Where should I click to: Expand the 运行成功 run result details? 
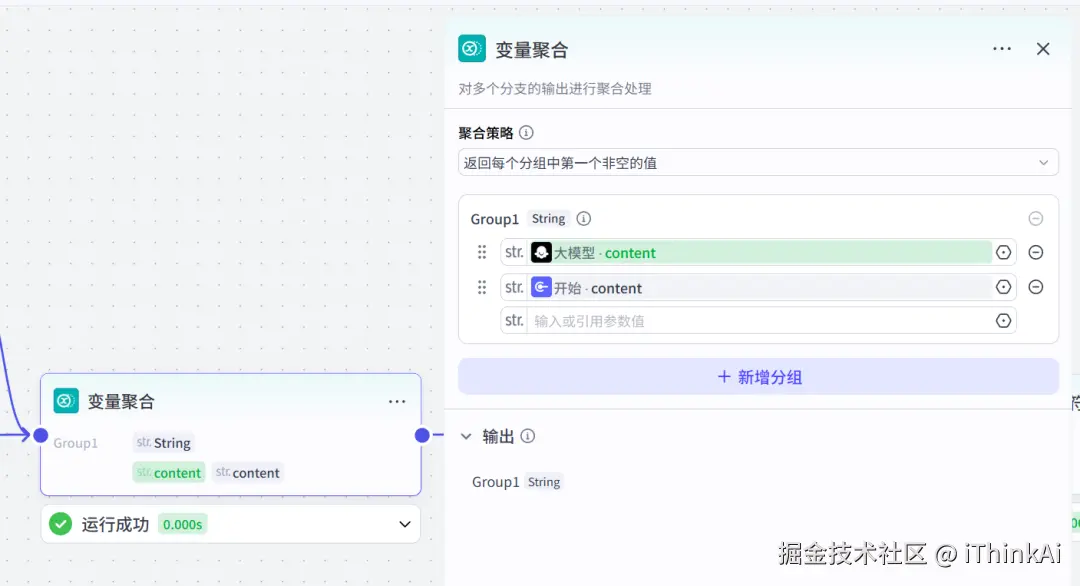[x=404, y=523]
